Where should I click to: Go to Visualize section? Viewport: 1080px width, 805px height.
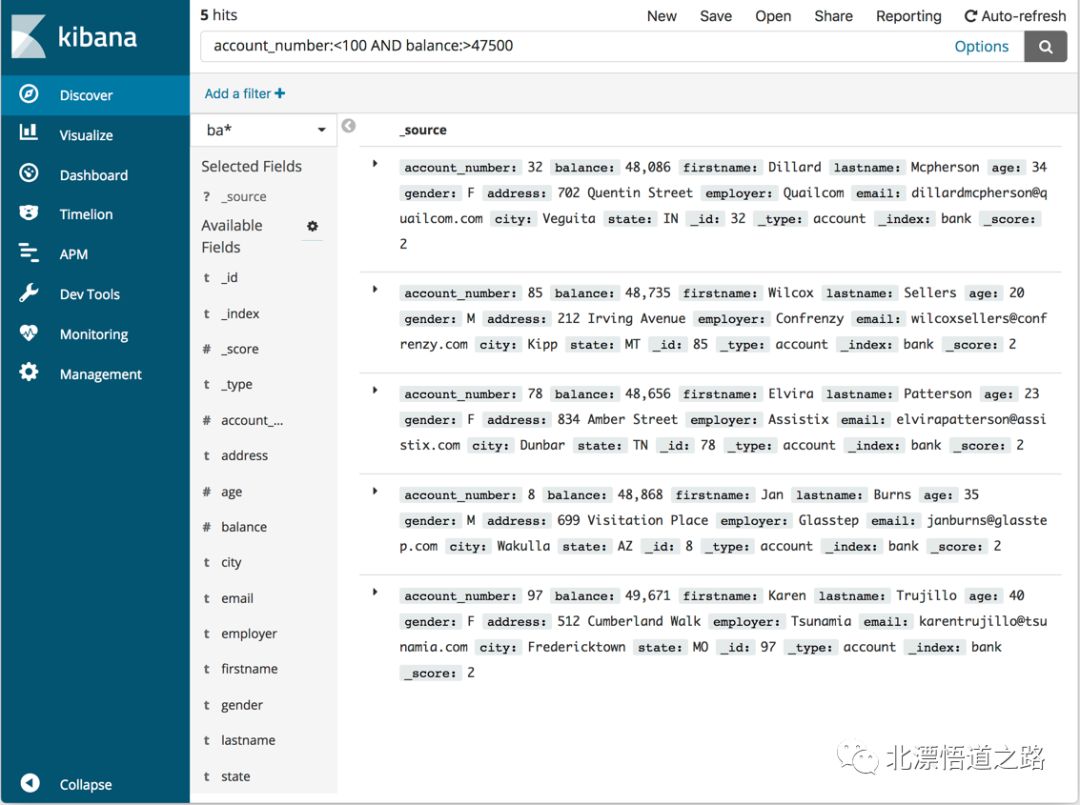click(95, 134)
